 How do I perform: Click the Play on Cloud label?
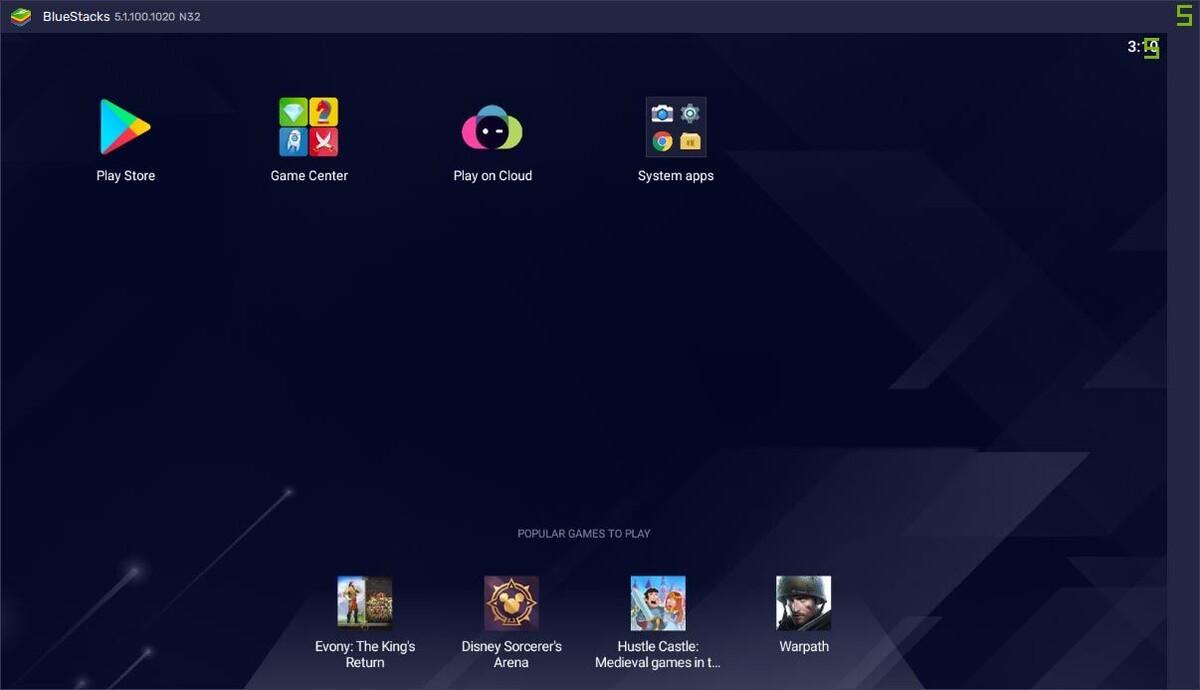[x=493, y=176]
